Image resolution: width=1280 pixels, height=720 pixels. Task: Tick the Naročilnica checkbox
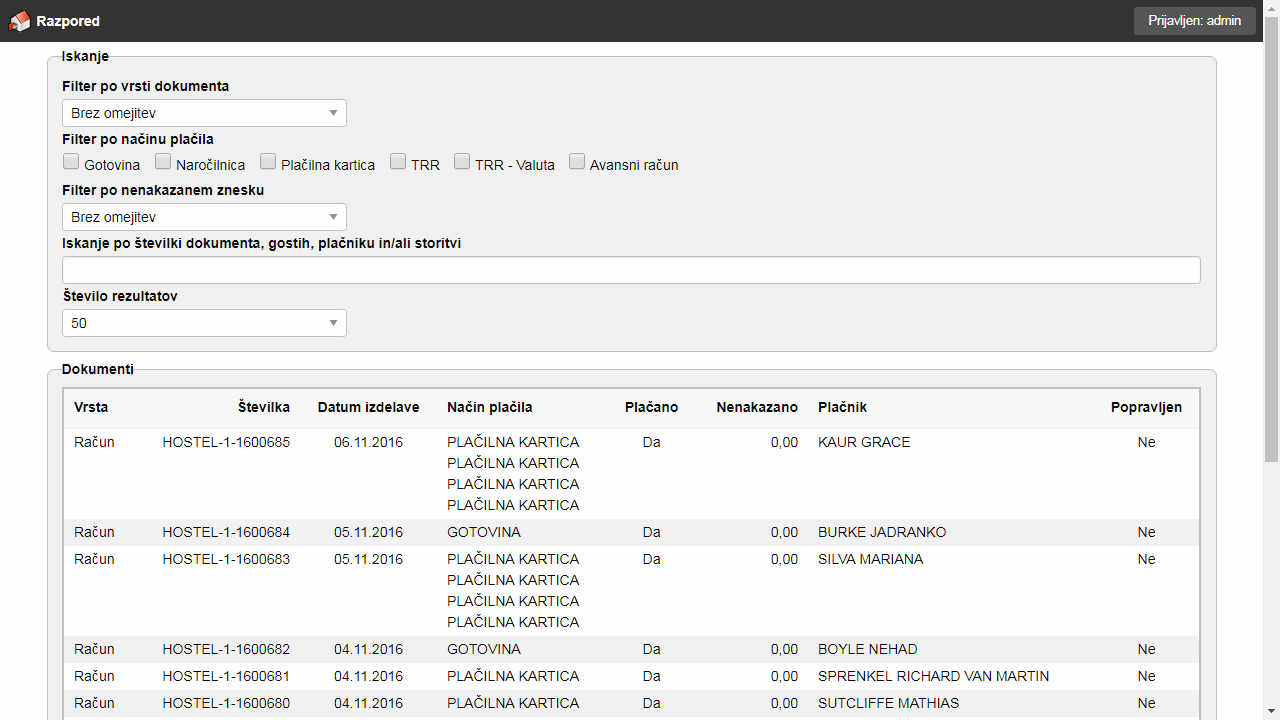[x=163, y=162]
